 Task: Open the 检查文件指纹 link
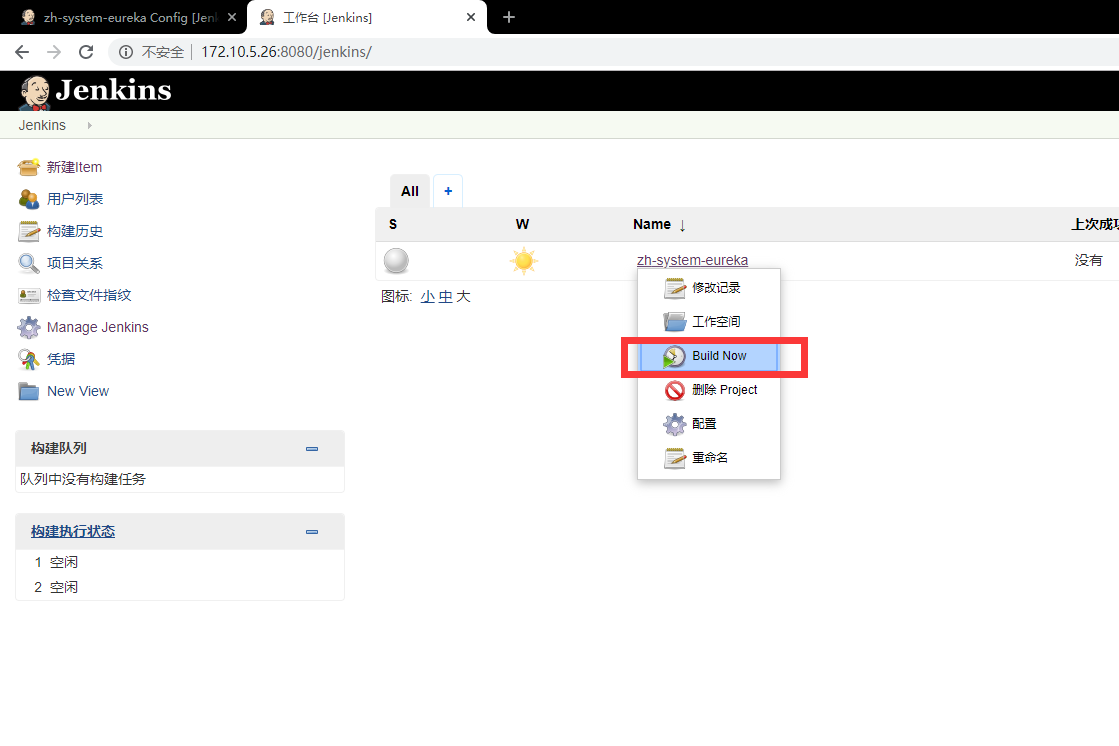click(x=89, y=296)
